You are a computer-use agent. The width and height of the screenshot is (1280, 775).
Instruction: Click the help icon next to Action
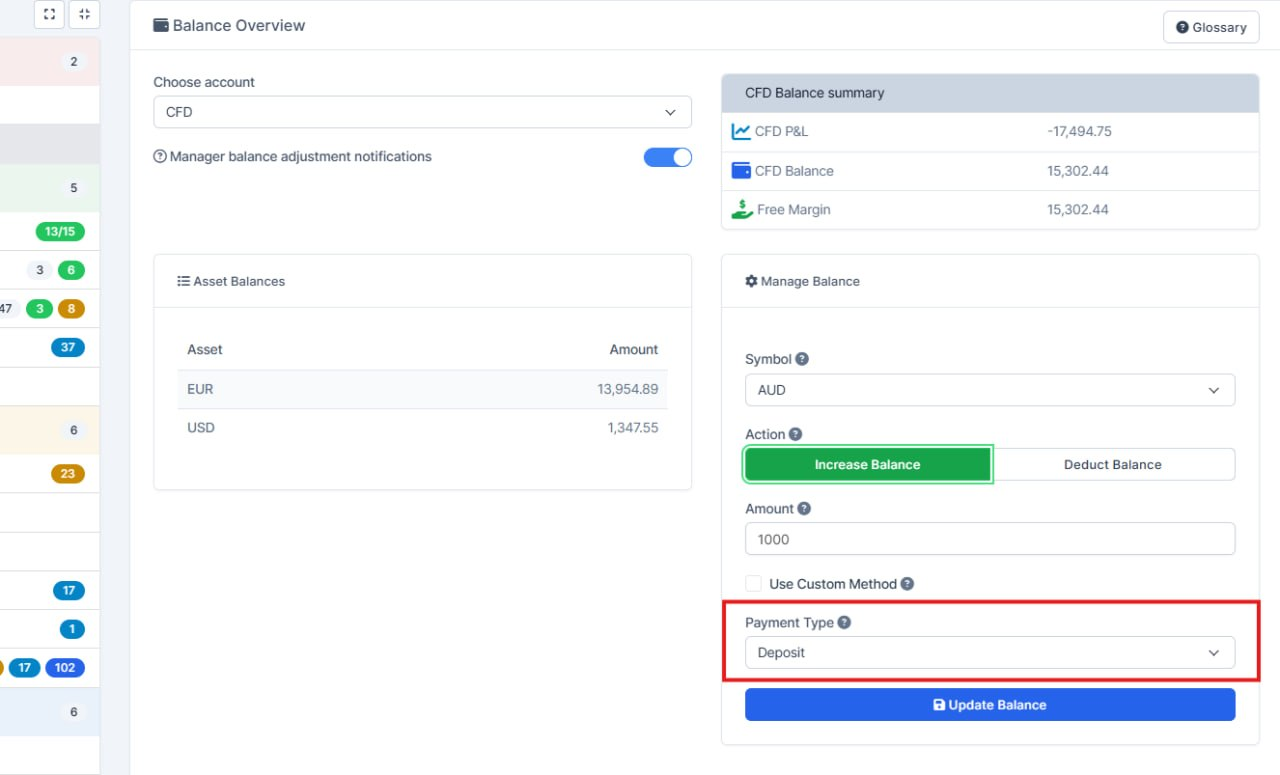[x=795, y=434]
